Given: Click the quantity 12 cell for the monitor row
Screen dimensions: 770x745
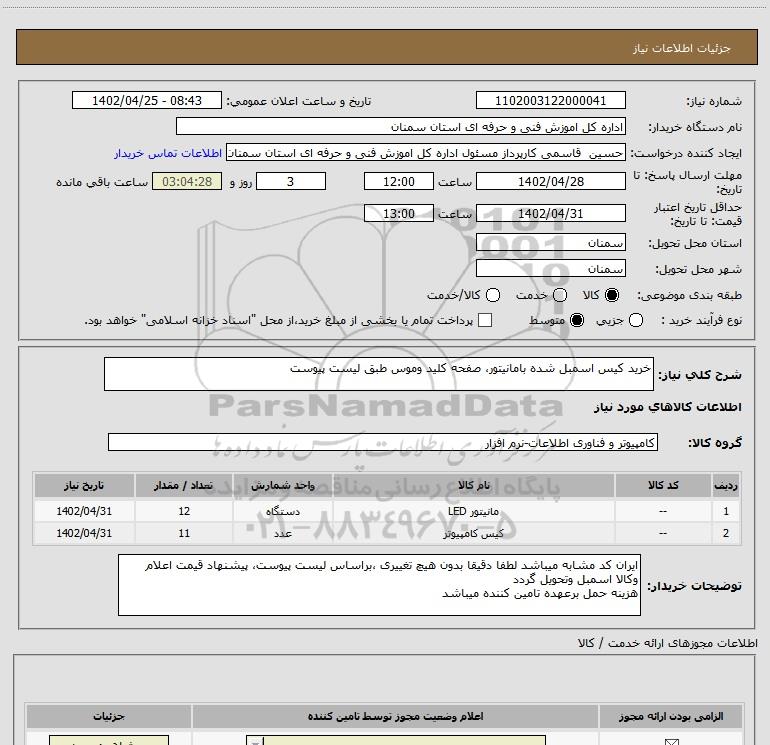Looking at the screenshot, I should pyautogui.click(x=184, y=511).
